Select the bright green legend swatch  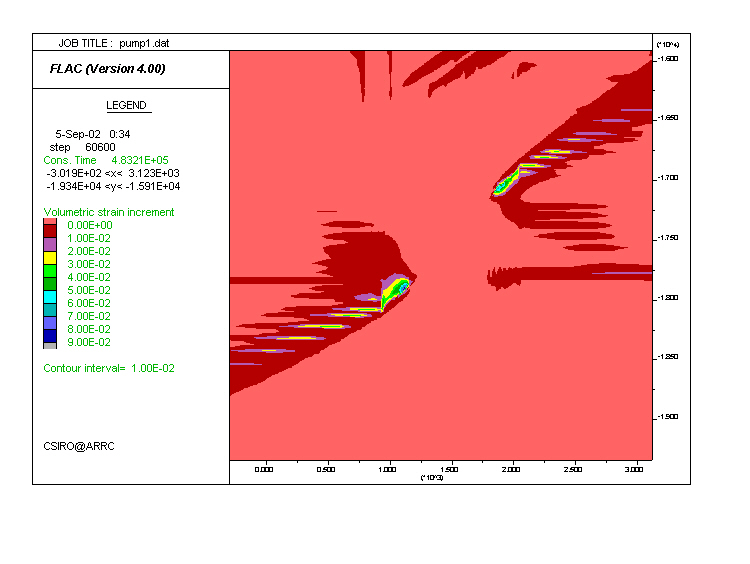pyautogui.click(x=50, y=270)
